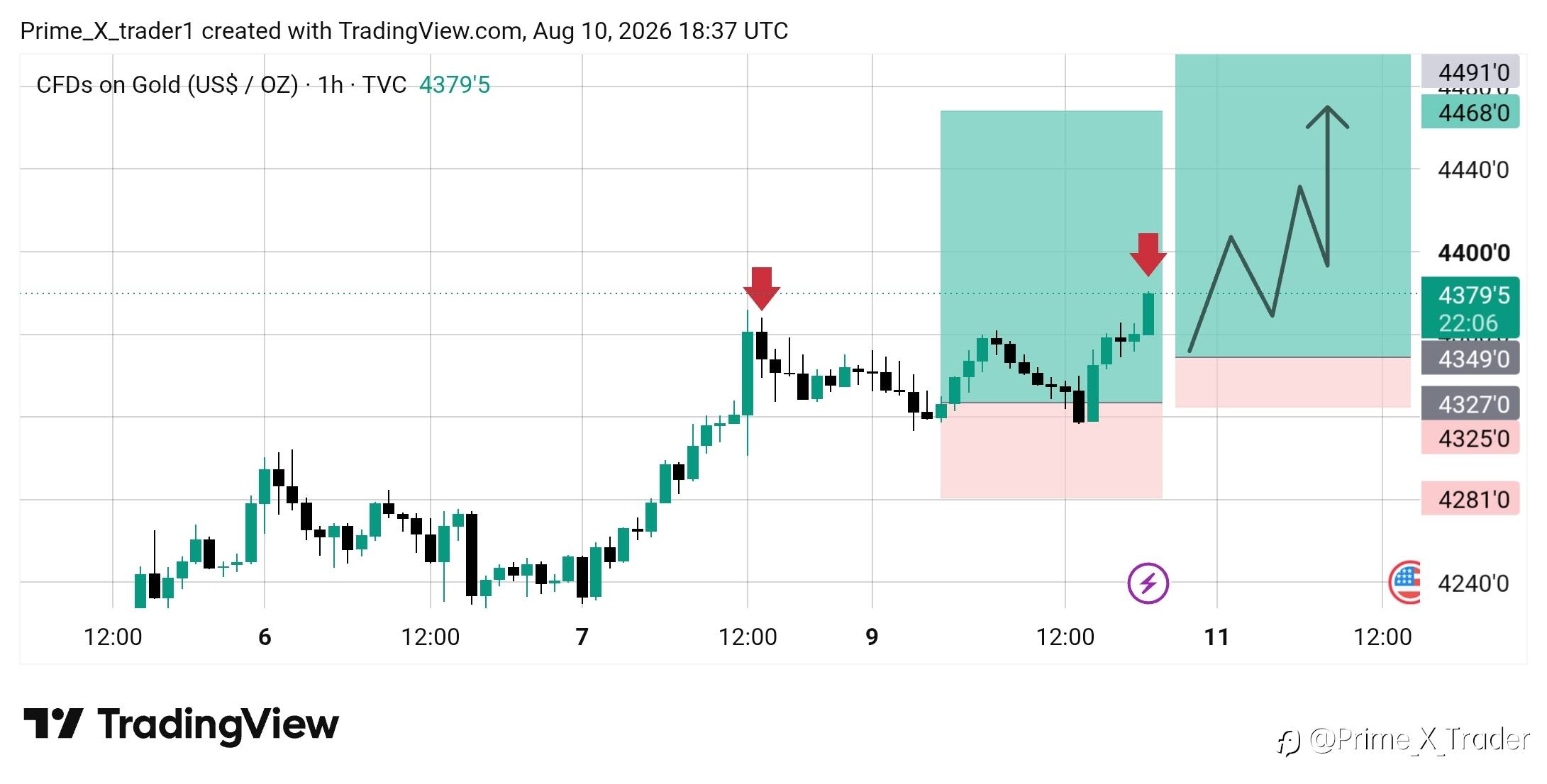Select the second pink stop-loss zone
This screenshot has height=784, width=1547.
(x=1292, y=382)
